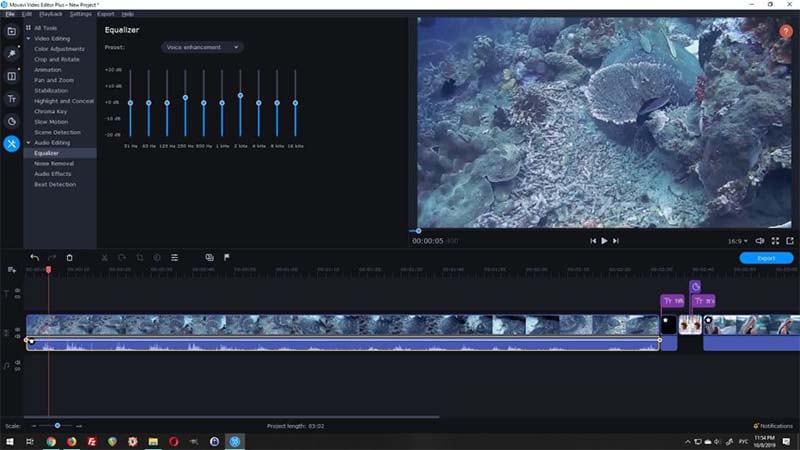This screenshot has height=450, width=800.
Task: Mute the audio track on the timeline
Action: click(x=17, y=368)
